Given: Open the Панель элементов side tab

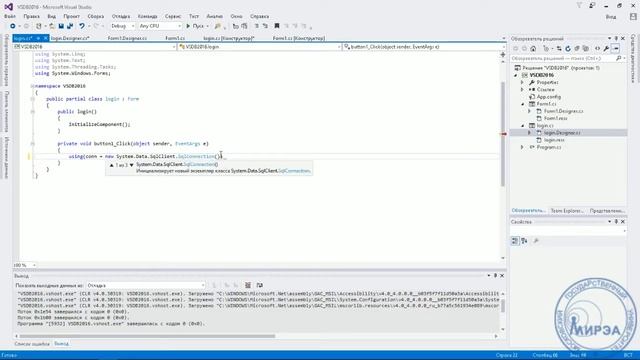Looking at the screenshot, I should point(7,111).
